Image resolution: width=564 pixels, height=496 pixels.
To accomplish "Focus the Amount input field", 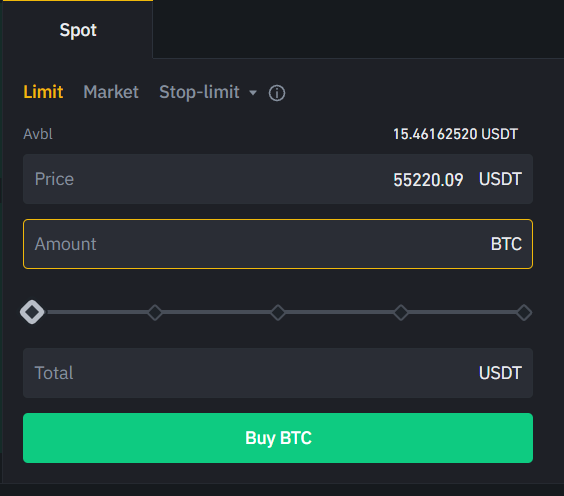I will click(278, 244).
